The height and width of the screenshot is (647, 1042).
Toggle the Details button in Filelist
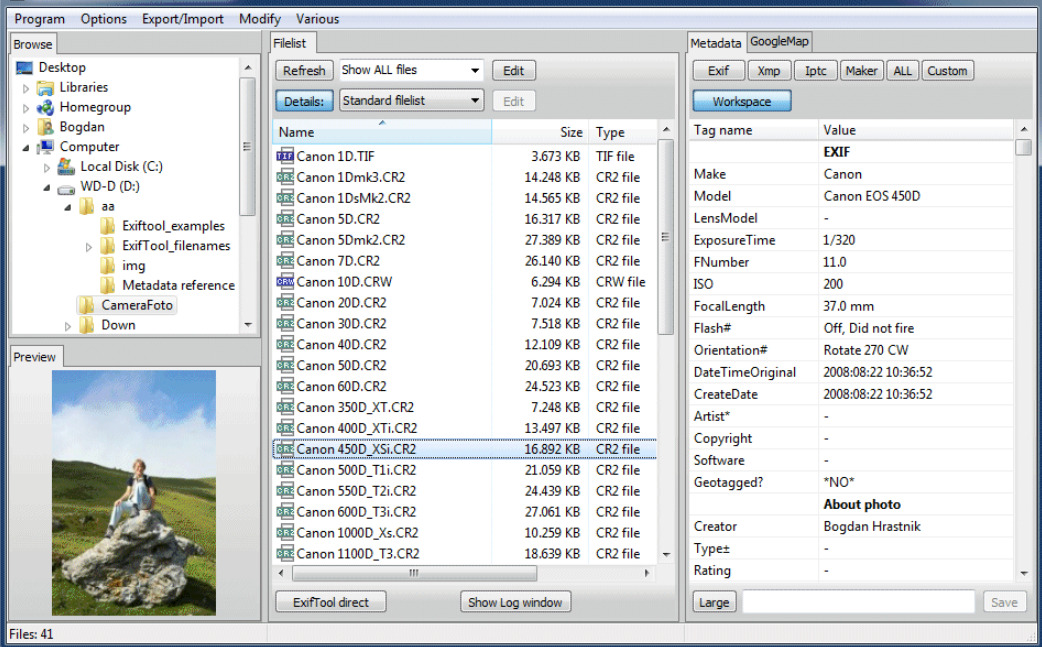(x=304, y=101)
